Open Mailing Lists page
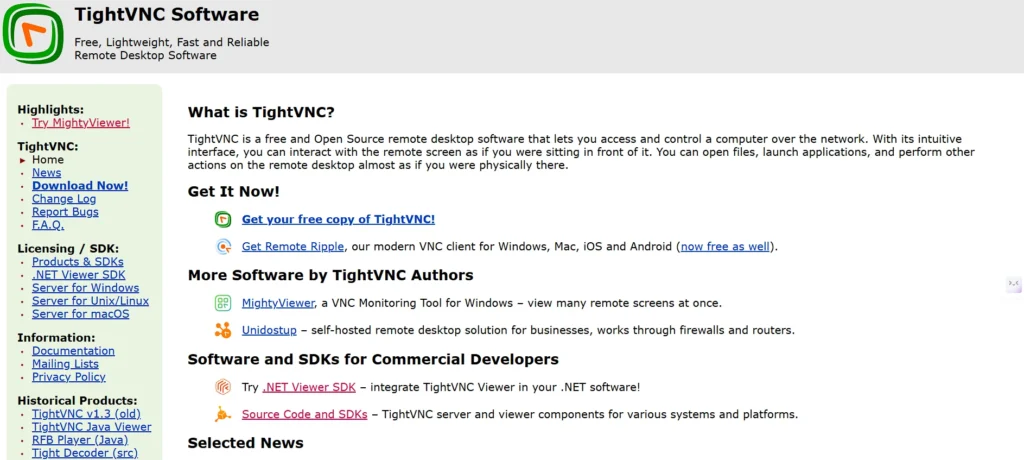 tap(65, 363)
